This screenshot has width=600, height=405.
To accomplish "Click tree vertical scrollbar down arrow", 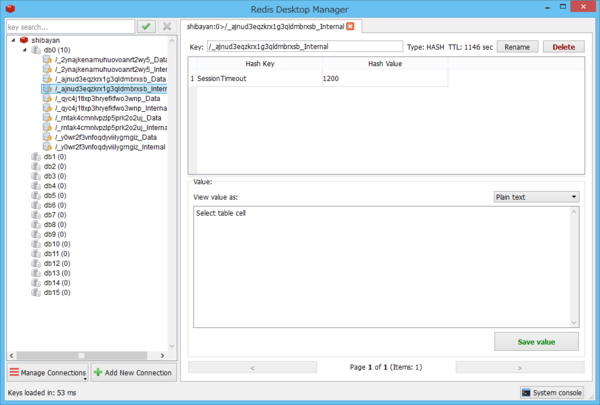I will tap(172, 346).
